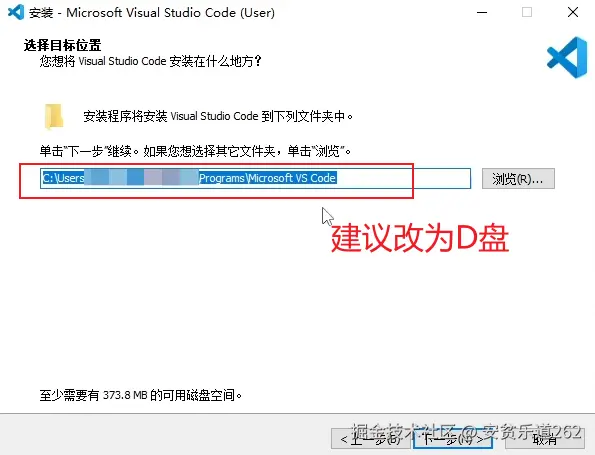
Task: Click the Cancel (取消) button
Action: [545, 439]
